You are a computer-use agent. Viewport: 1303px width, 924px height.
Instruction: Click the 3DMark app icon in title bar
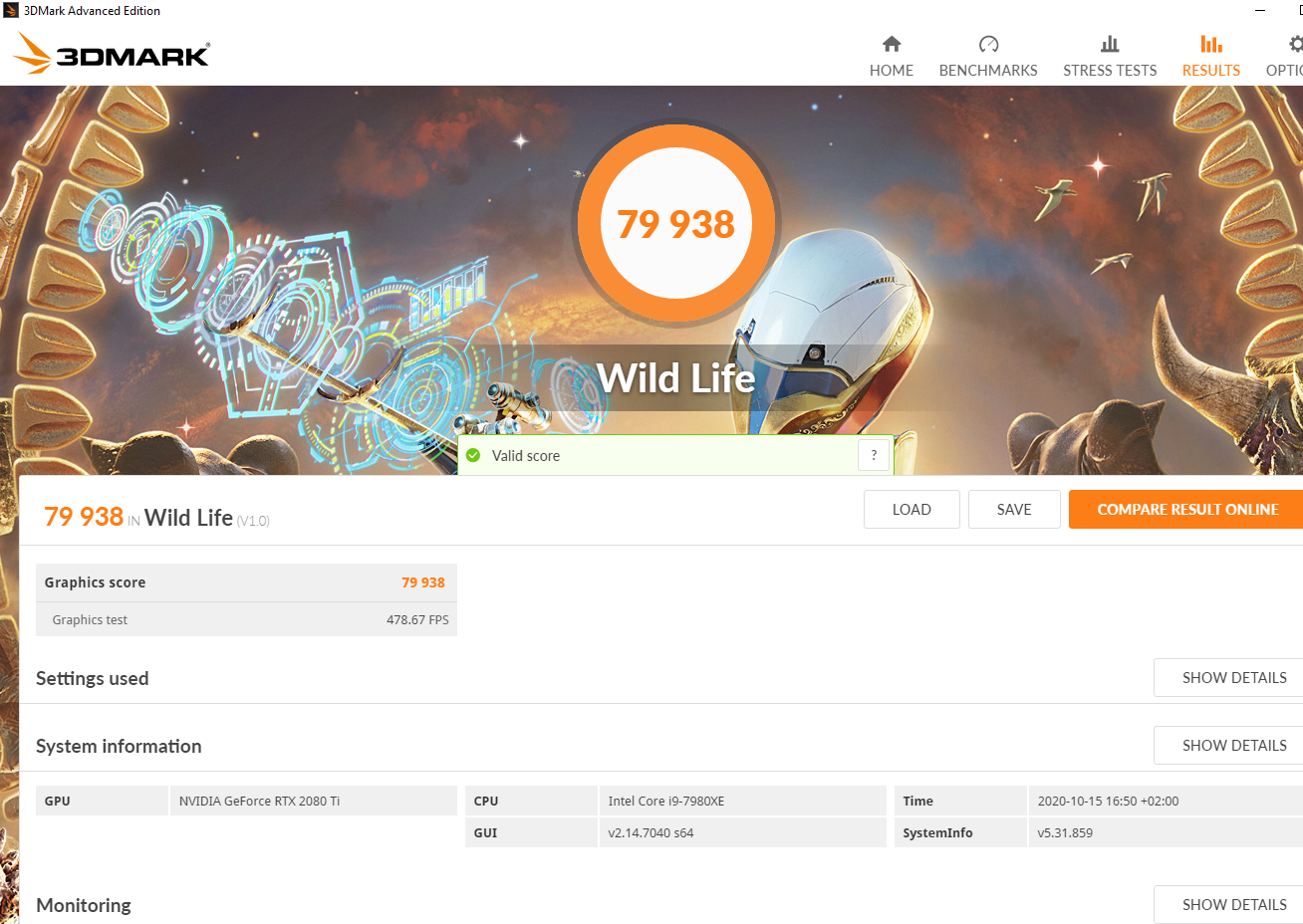(x=11, y=11)
